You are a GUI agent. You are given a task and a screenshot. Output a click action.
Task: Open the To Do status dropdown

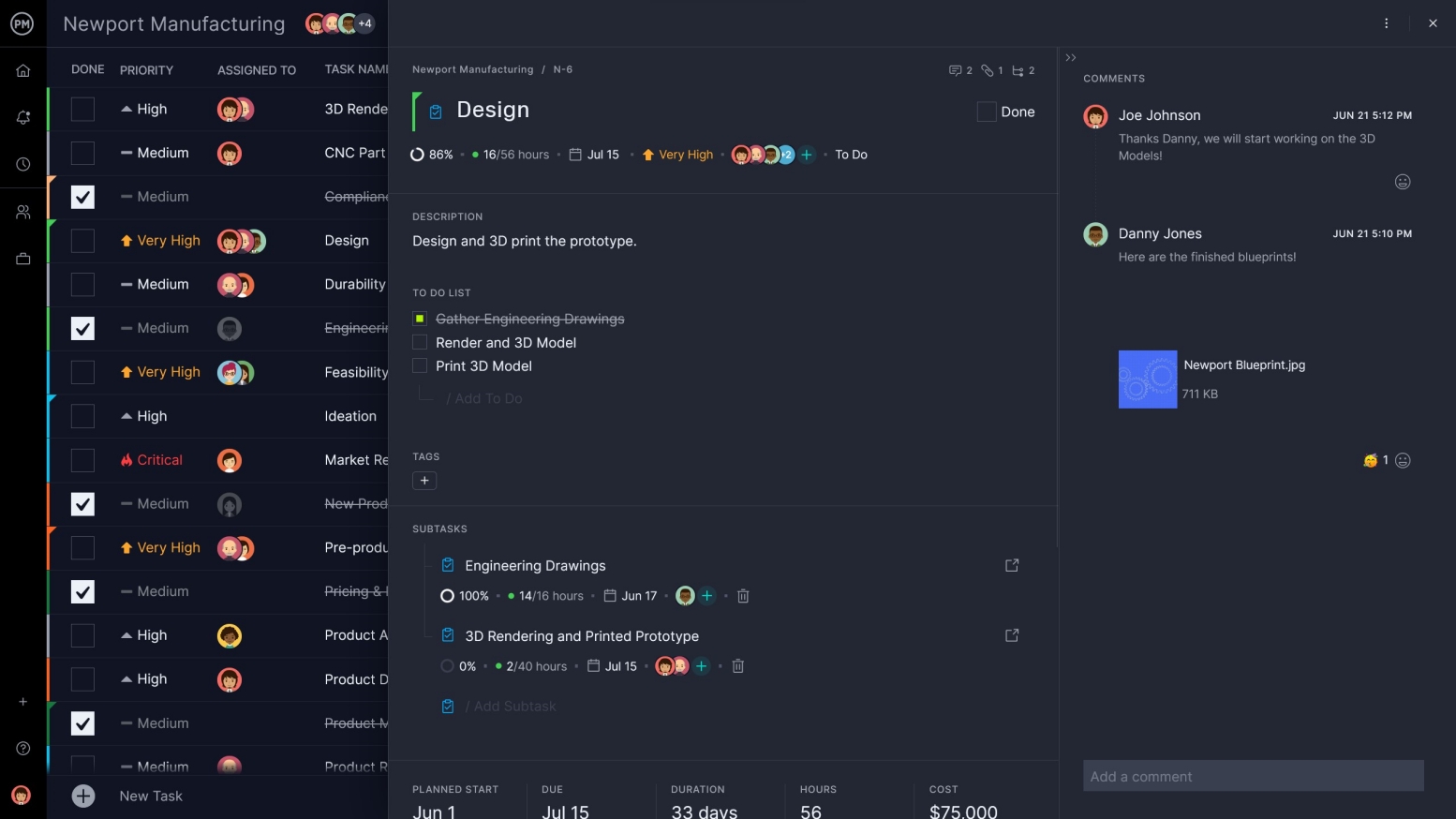[x=850, y=154]
